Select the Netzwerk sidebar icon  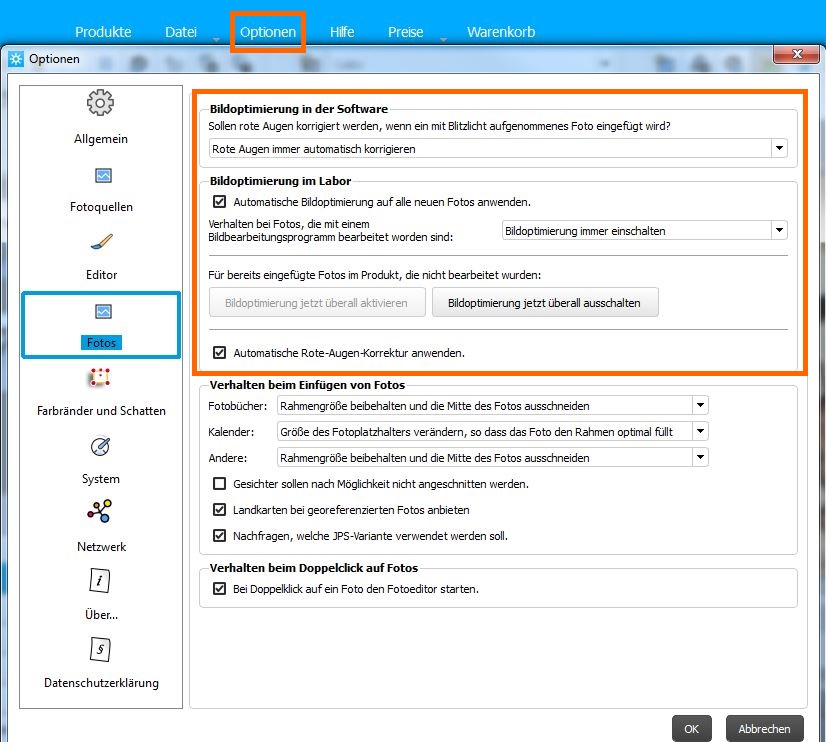[x=100, y=513]
